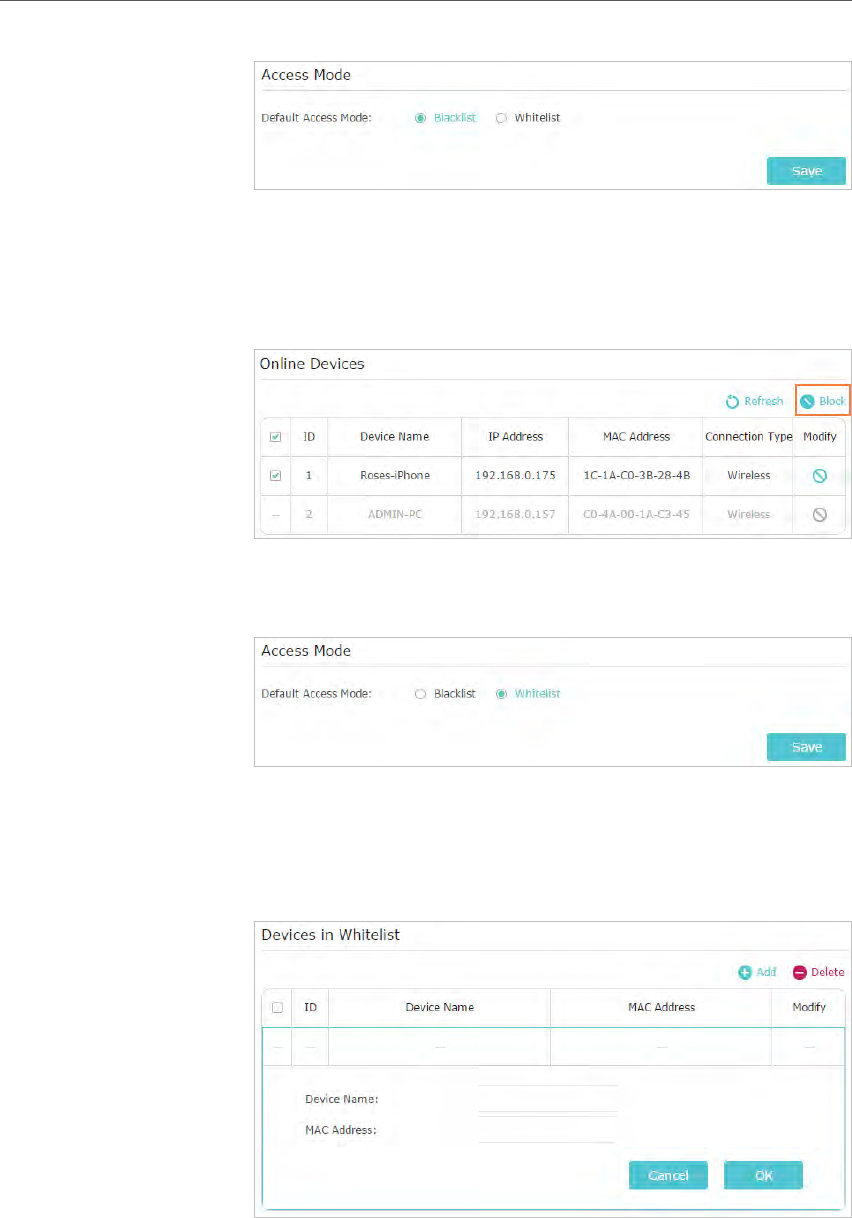Select the ADMIN-PC device name cell
This screenshot has height=1218, width=852.
click(x=395, y=514)
